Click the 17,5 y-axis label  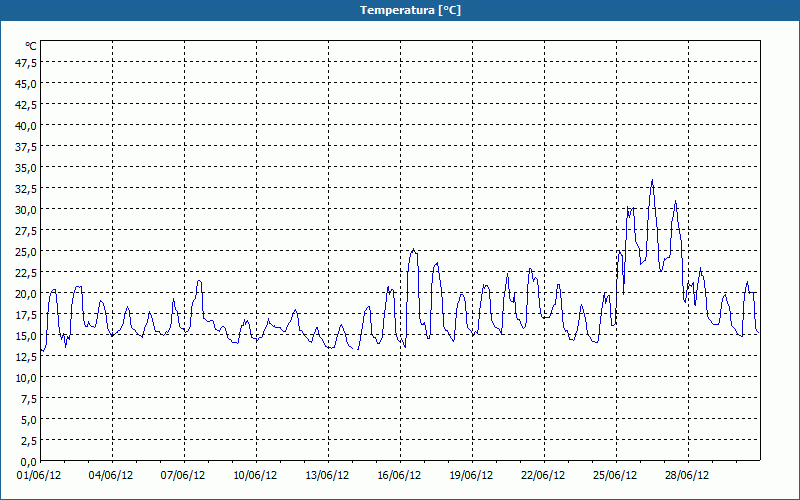tap(26, 315)
